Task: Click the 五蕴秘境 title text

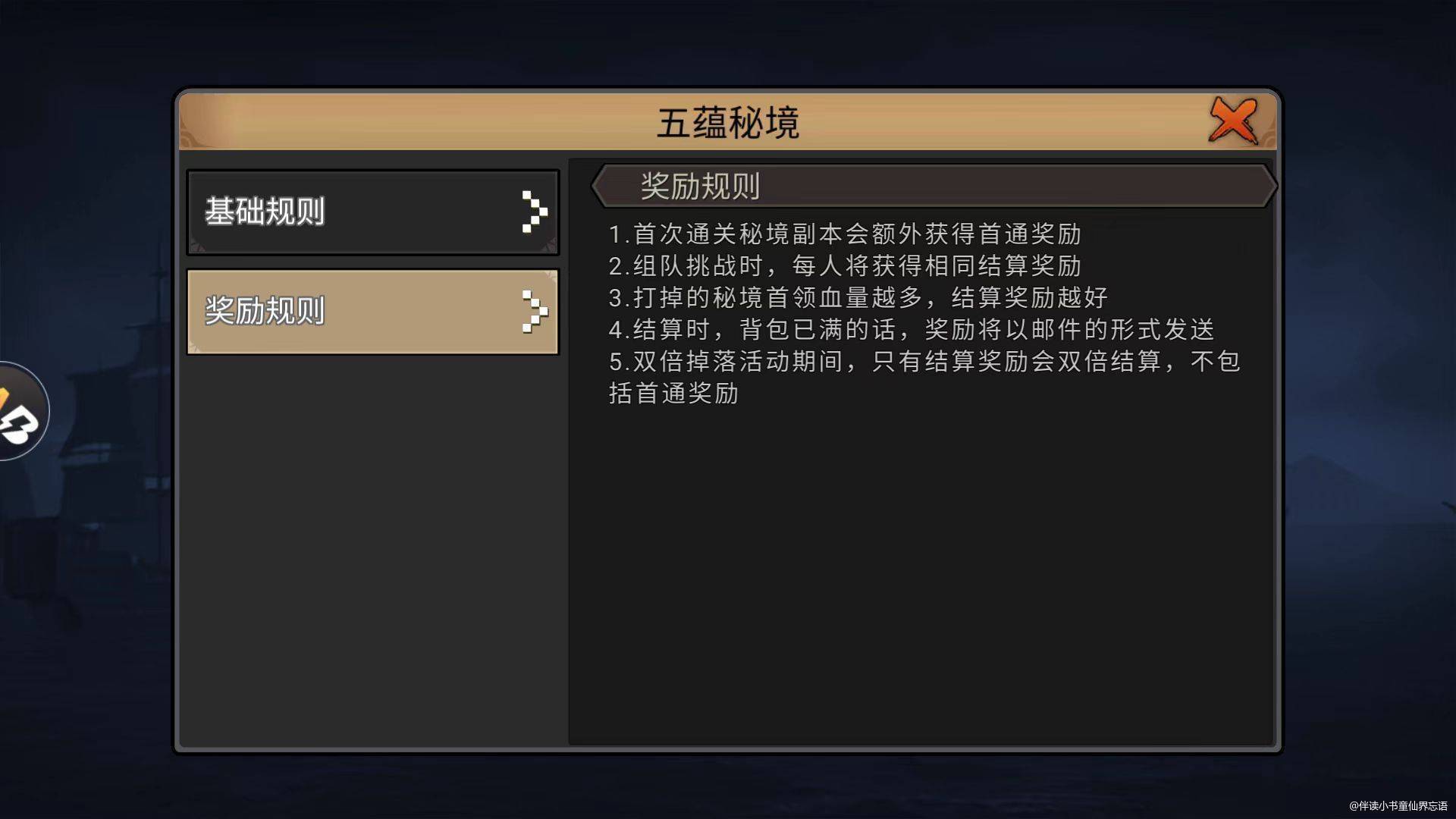Action: pyautogui.click(x=727, y=123)
